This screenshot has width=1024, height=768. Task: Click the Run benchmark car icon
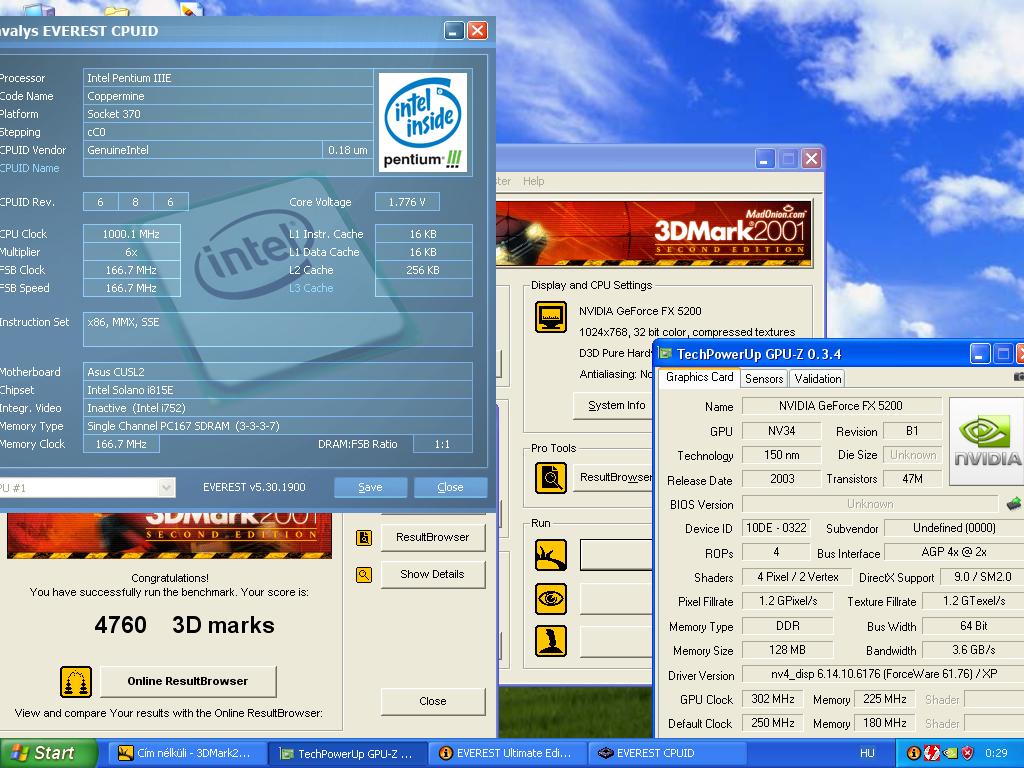(551, 556)
